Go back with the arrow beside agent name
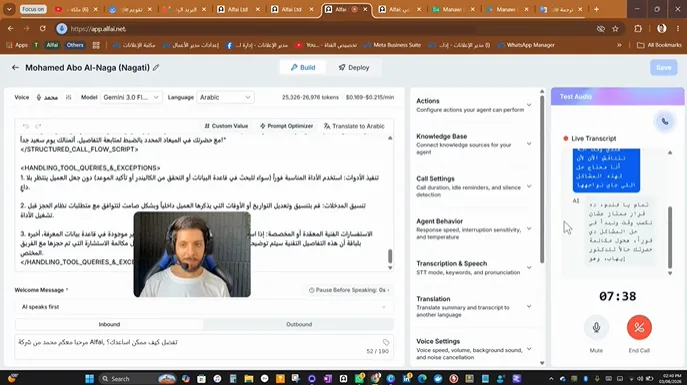Viewport: 687px width, 385px height. click(x=15, y=67)
